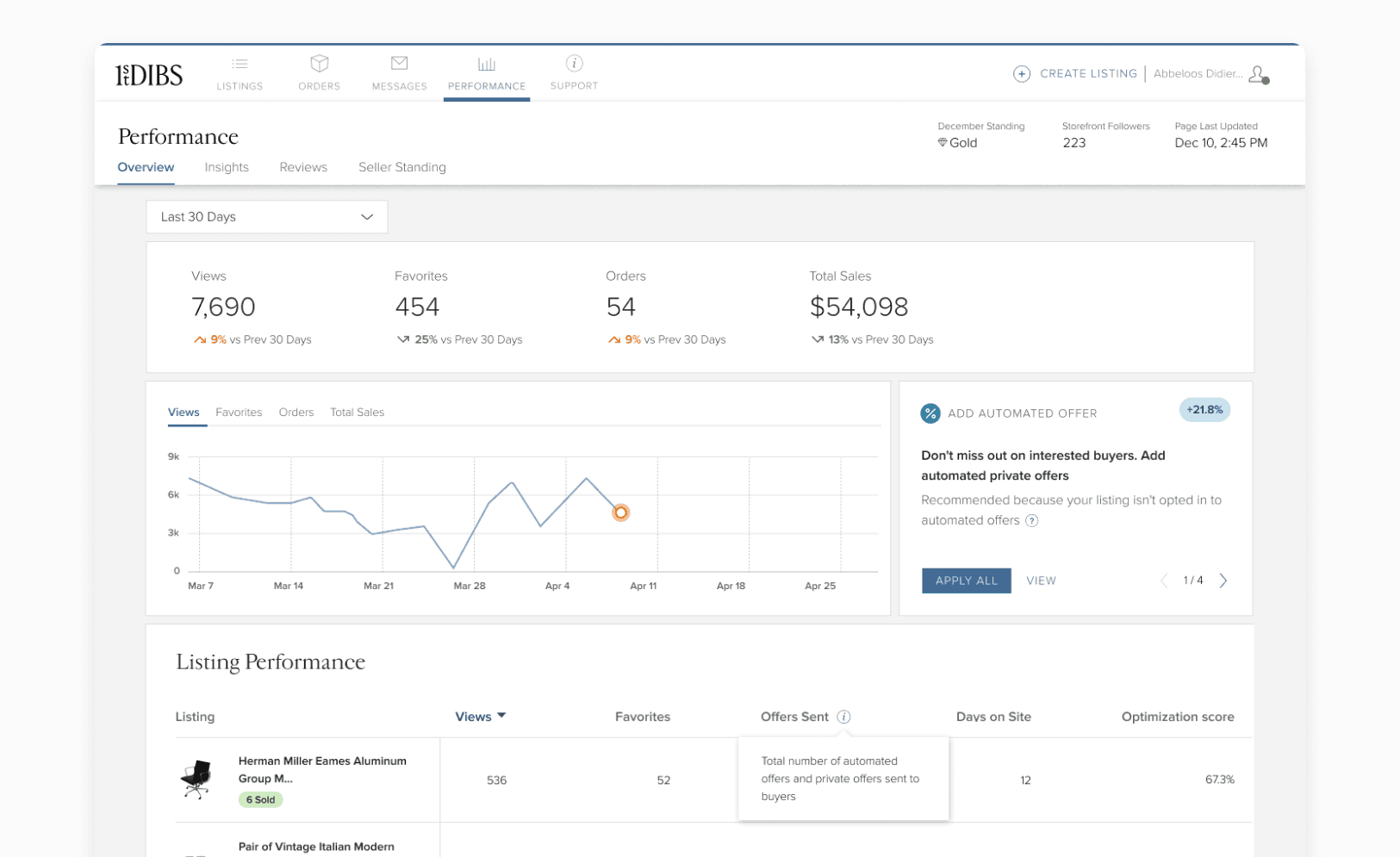Open Messages from the envelope icon
Viewport: 1400px width, 857px height.
coord(399,63)
